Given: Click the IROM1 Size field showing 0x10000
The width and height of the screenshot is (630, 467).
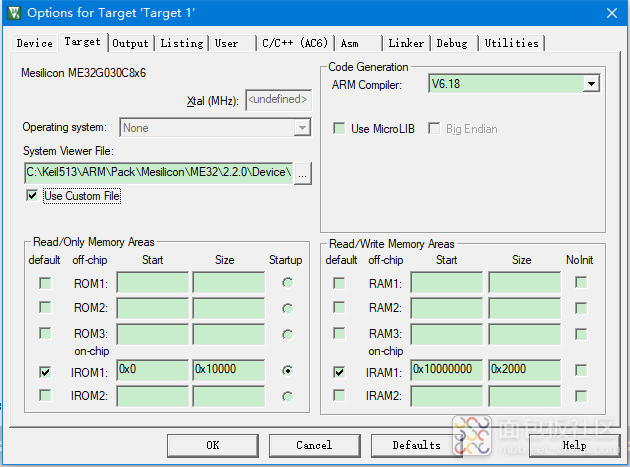Looking at the screenshot, I should pyautogui.click(x=229, y=370).
